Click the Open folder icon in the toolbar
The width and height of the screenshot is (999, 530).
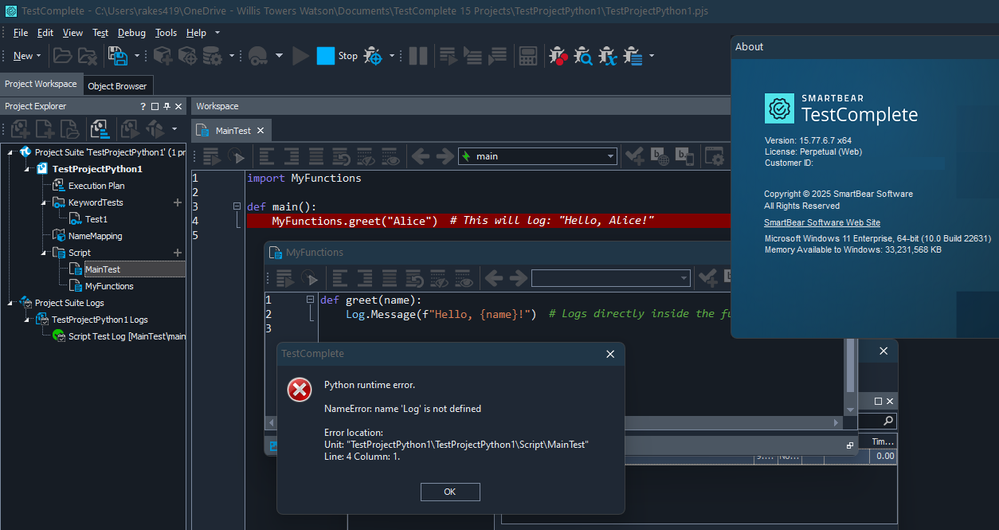(x=62, y=56)
